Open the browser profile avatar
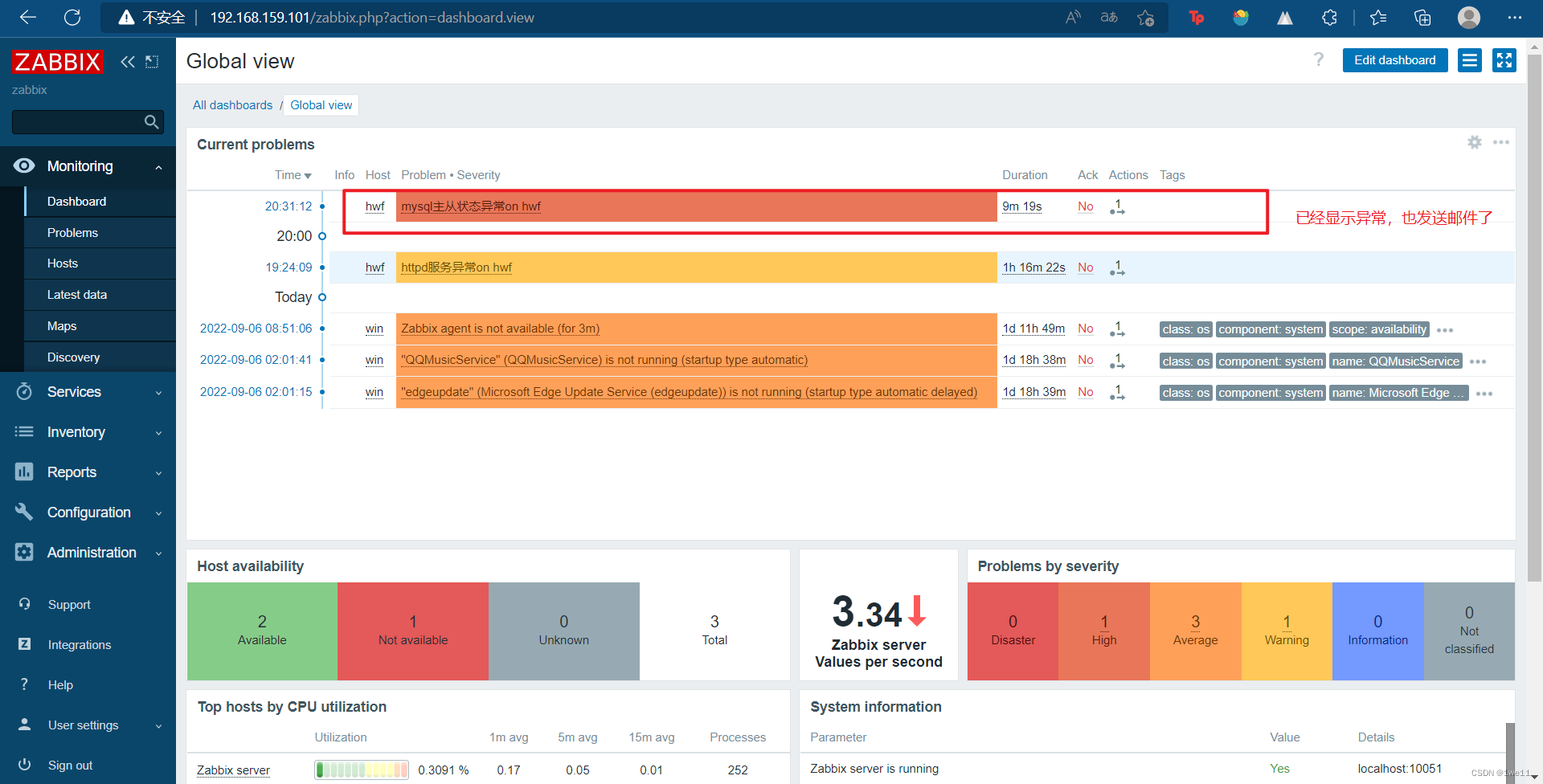 coord(1468,17)
